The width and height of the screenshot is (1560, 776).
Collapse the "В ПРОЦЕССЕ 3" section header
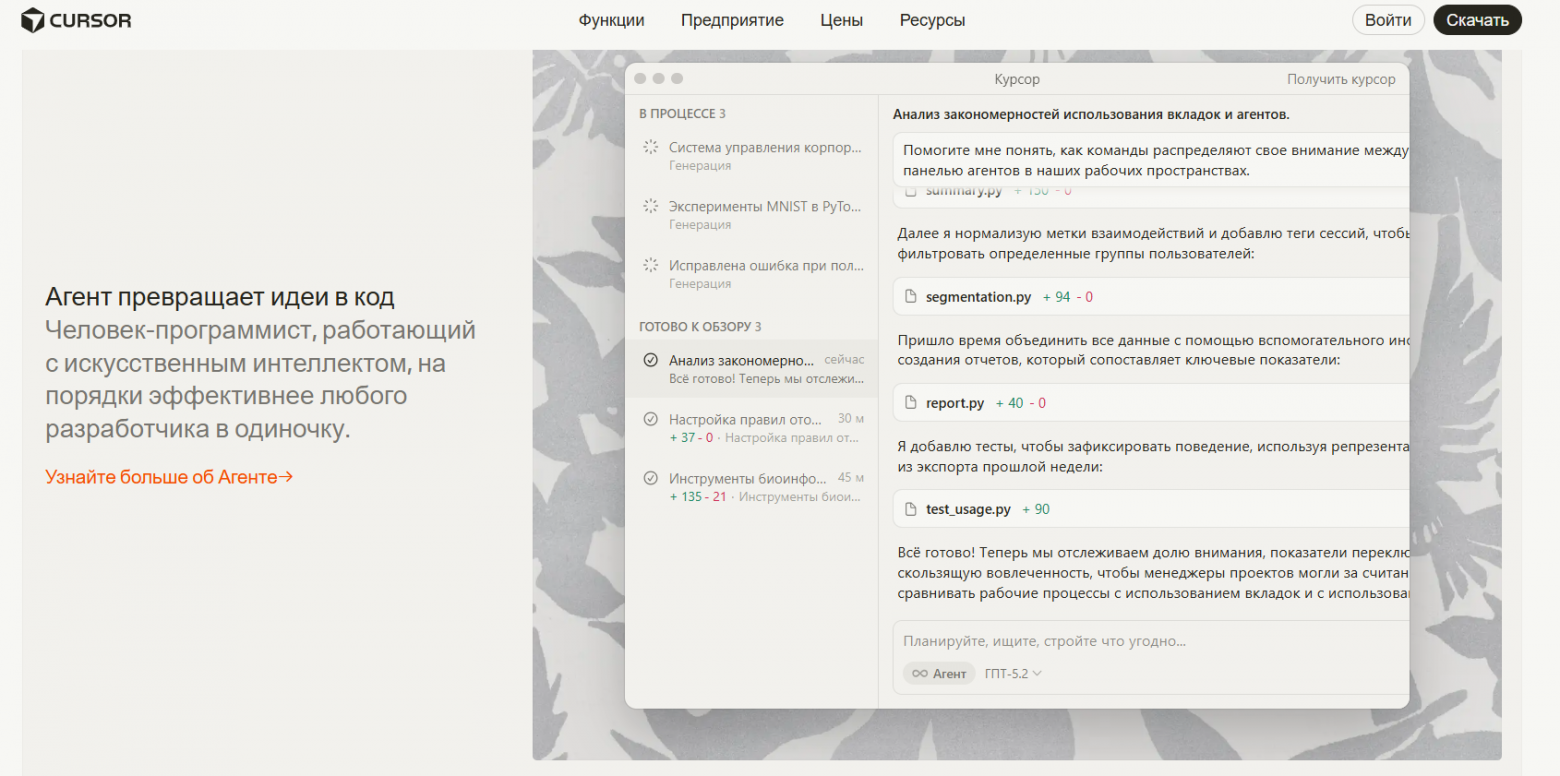coord(682,114)
